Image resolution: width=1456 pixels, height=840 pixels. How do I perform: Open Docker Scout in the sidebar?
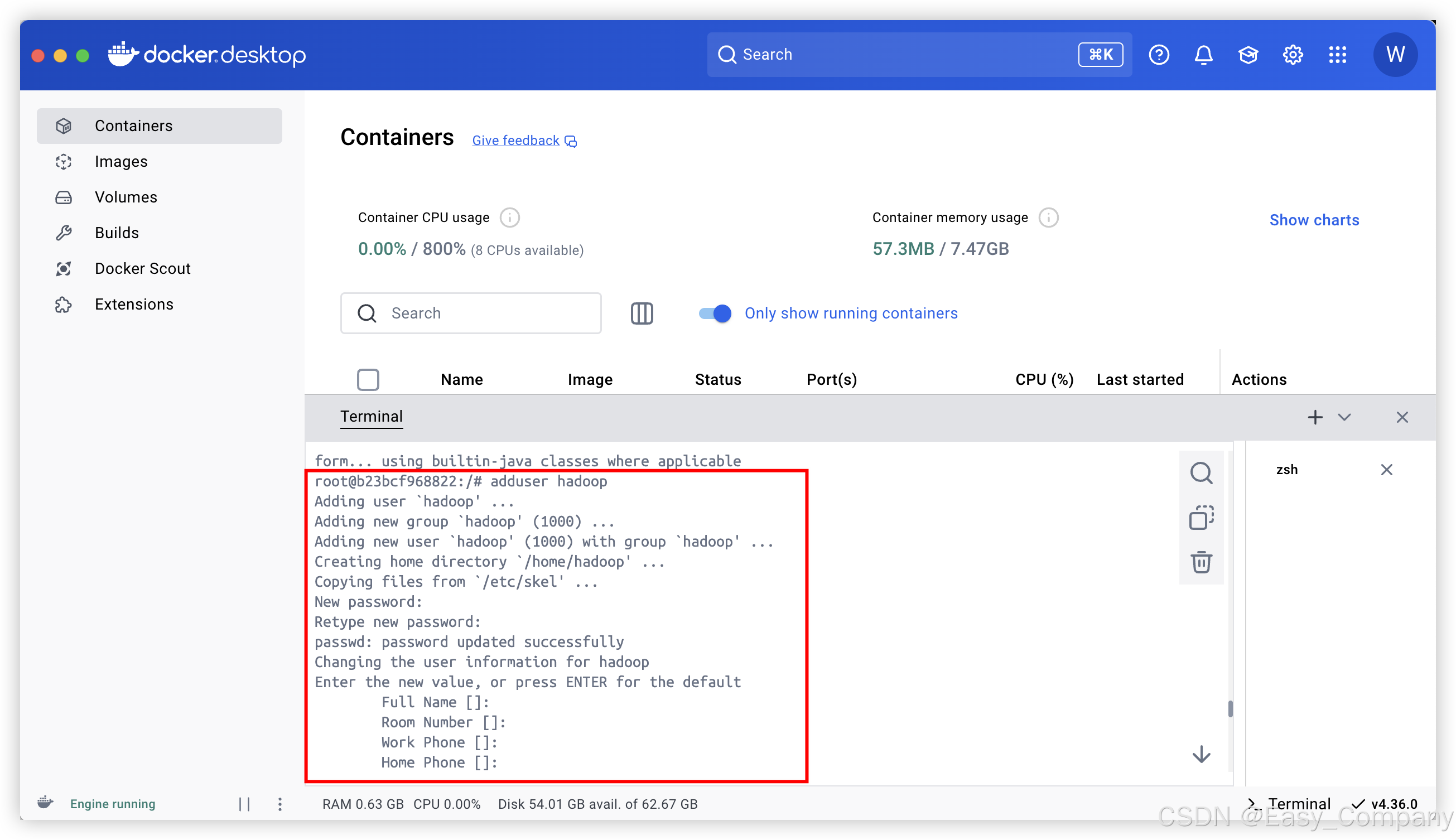[159, 269]
